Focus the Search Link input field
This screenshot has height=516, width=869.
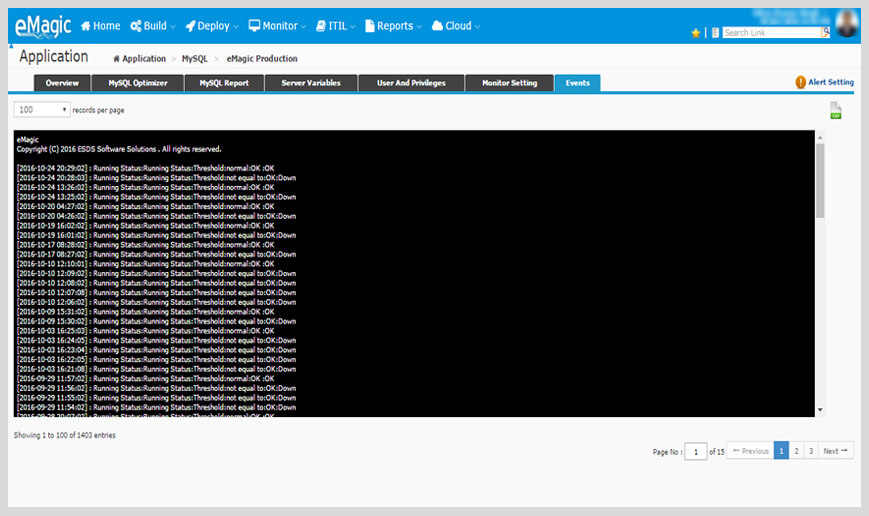(771, 33)
